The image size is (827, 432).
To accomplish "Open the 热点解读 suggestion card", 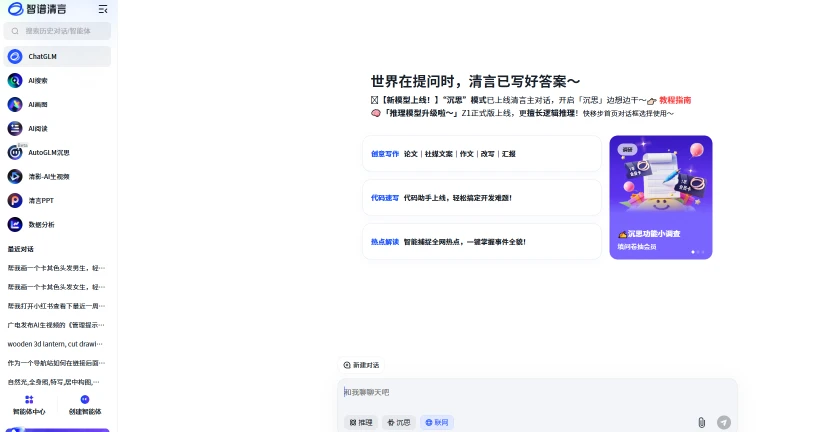I will coord(482,242).
